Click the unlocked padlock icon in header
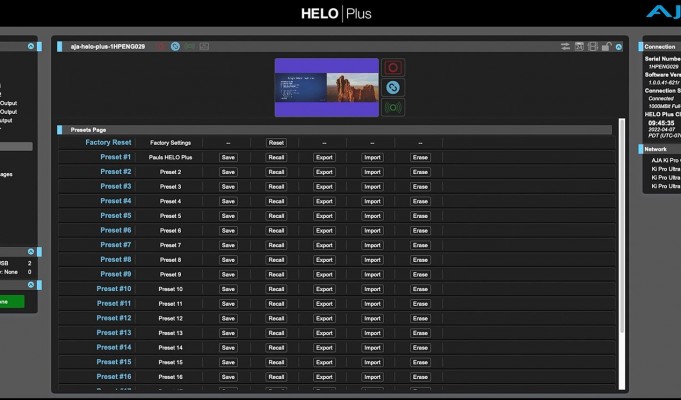Screen dimensions: 681x400 606,46
